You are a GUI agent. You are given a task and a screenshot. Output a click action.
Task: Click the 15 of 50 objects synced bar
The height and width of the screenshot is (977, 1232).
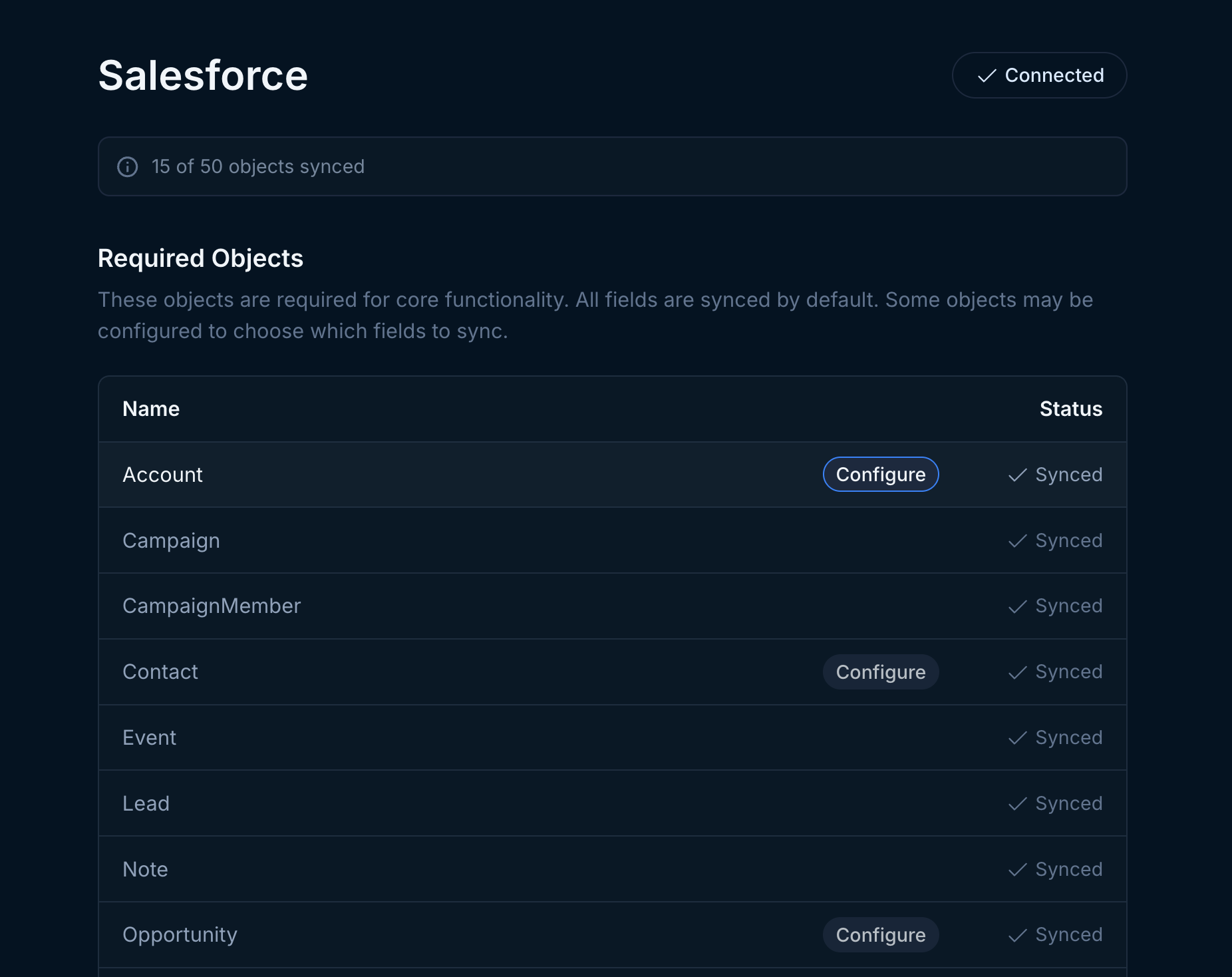coord(612,166)
